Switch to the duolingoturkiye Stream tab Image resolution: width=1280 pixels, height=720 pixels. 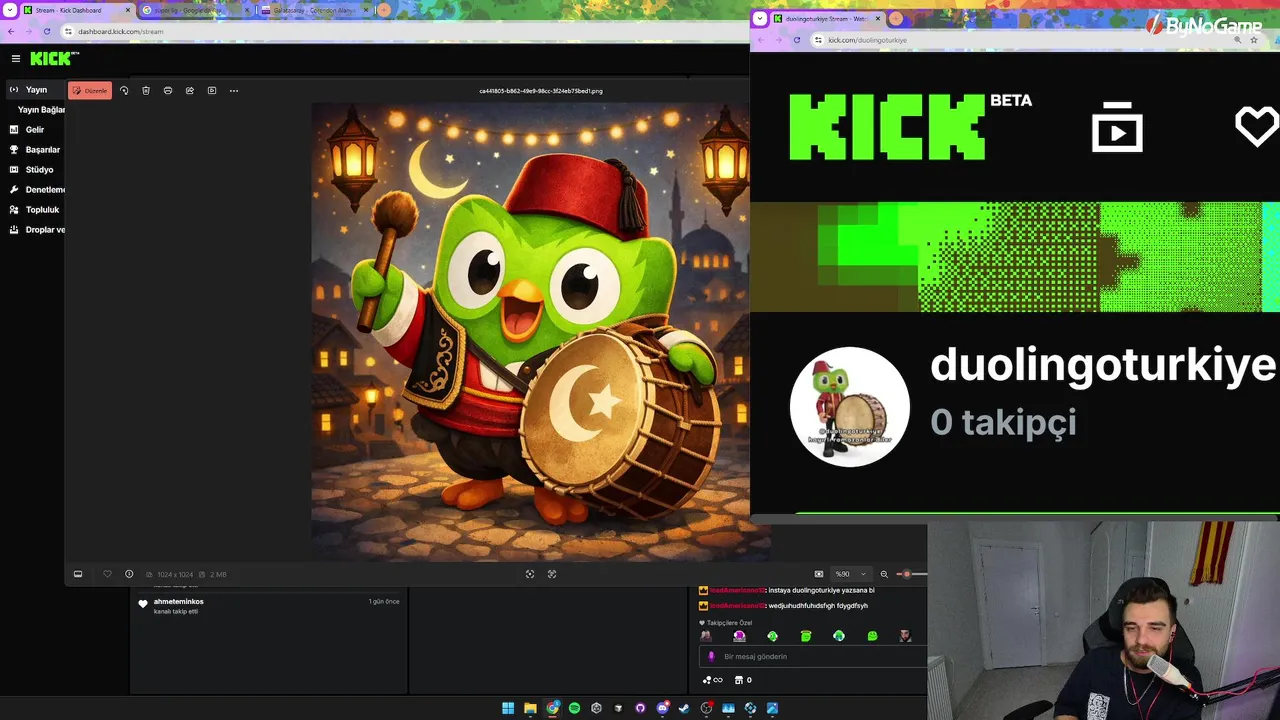pos(827,18)
